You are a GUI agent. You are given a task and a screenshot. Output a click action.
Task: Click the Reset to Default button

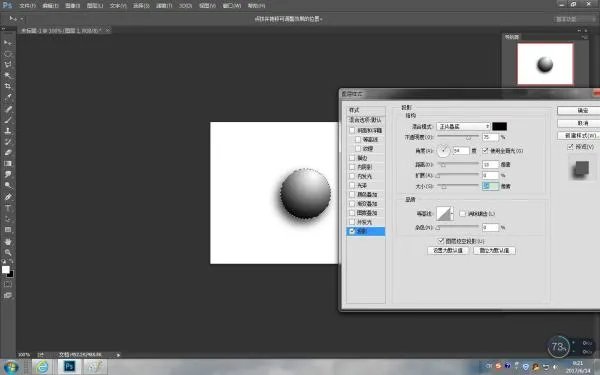[x=494, y=251]
